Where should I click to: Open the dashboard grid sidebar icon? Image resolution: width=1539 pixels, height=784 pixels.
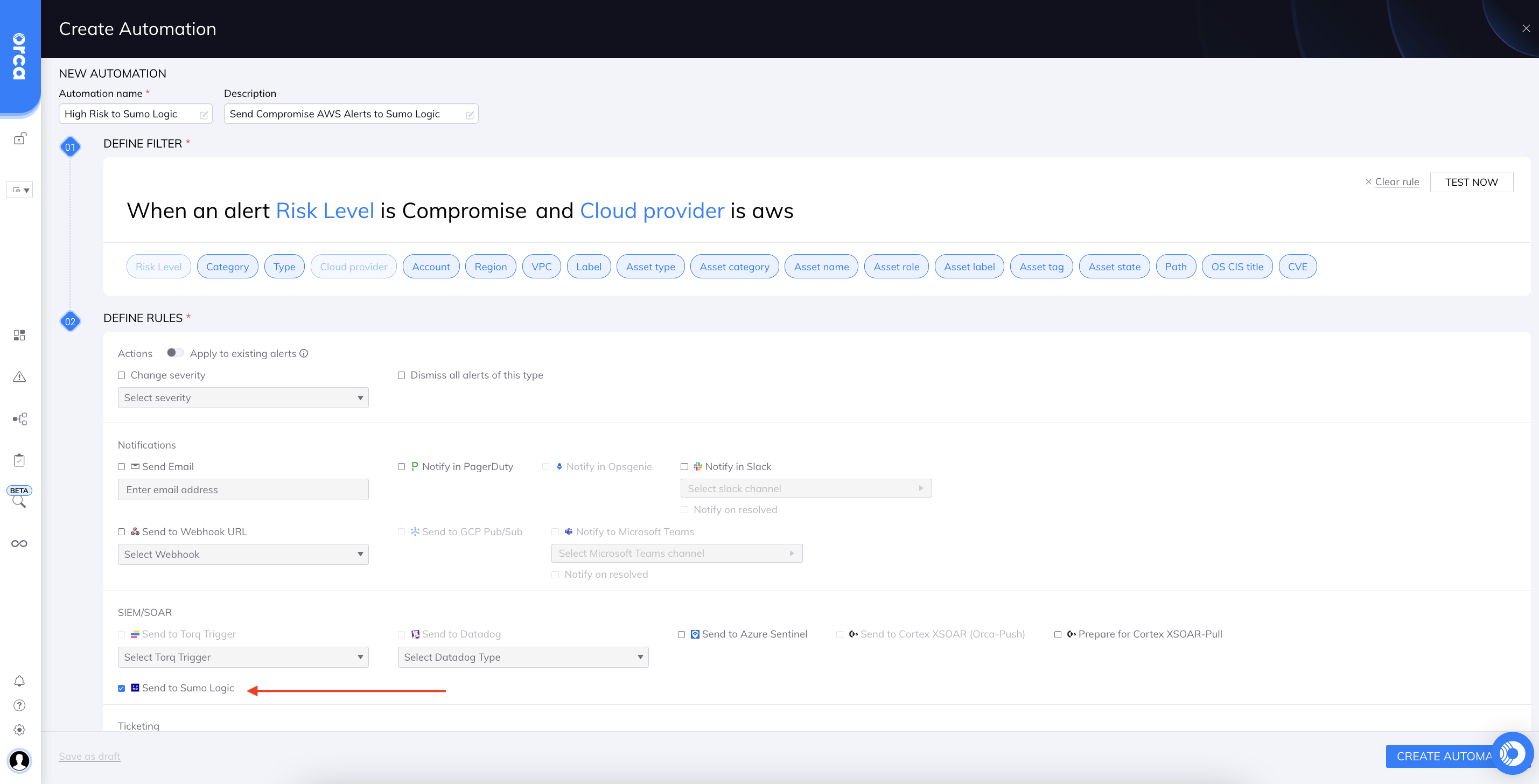point(19,335)
